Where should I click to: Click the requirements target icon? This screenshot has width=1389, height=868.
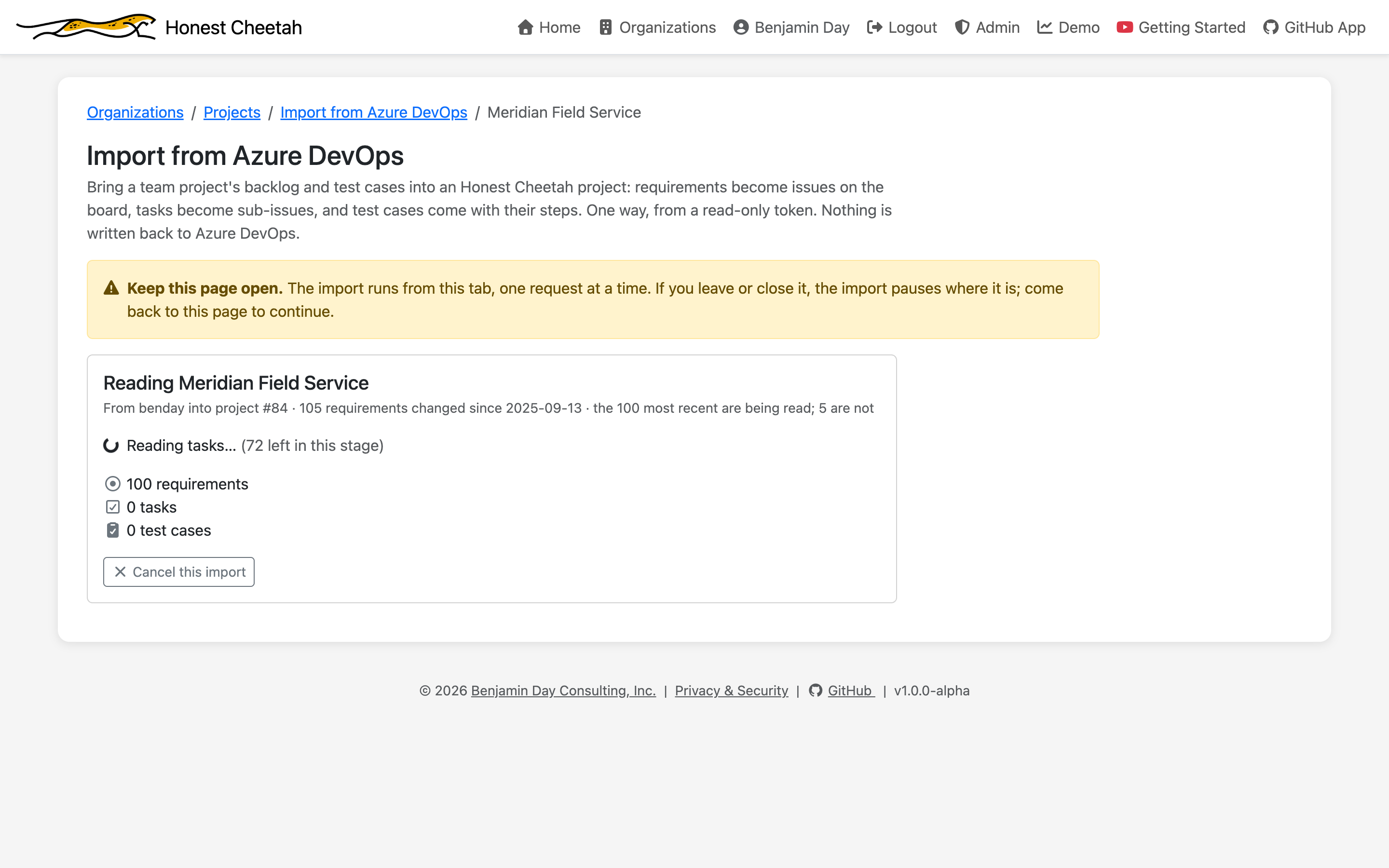(112, 484)
